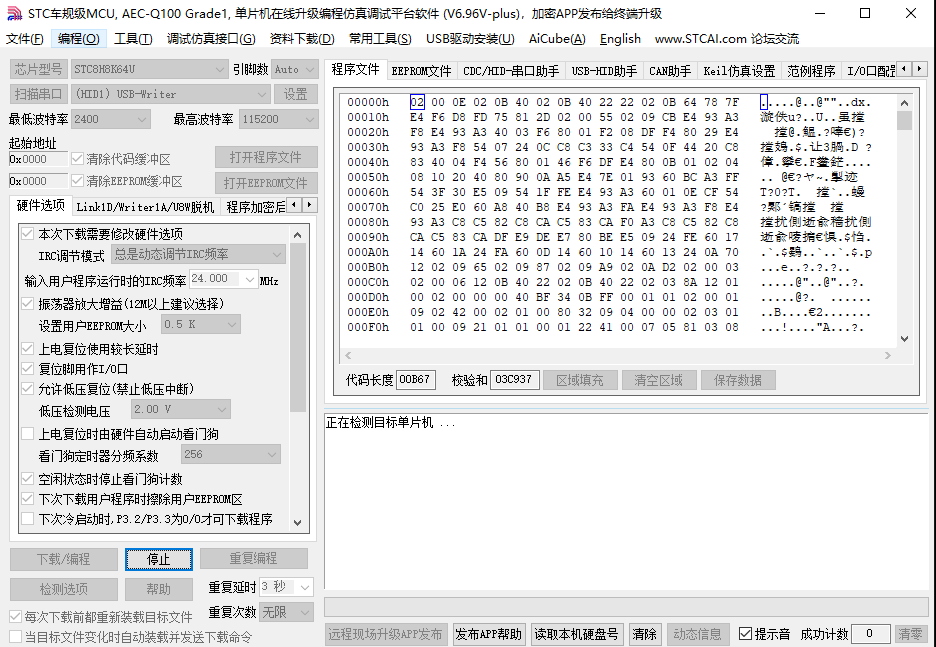Click hardware options list scroll down arrow

coord(298,523)
